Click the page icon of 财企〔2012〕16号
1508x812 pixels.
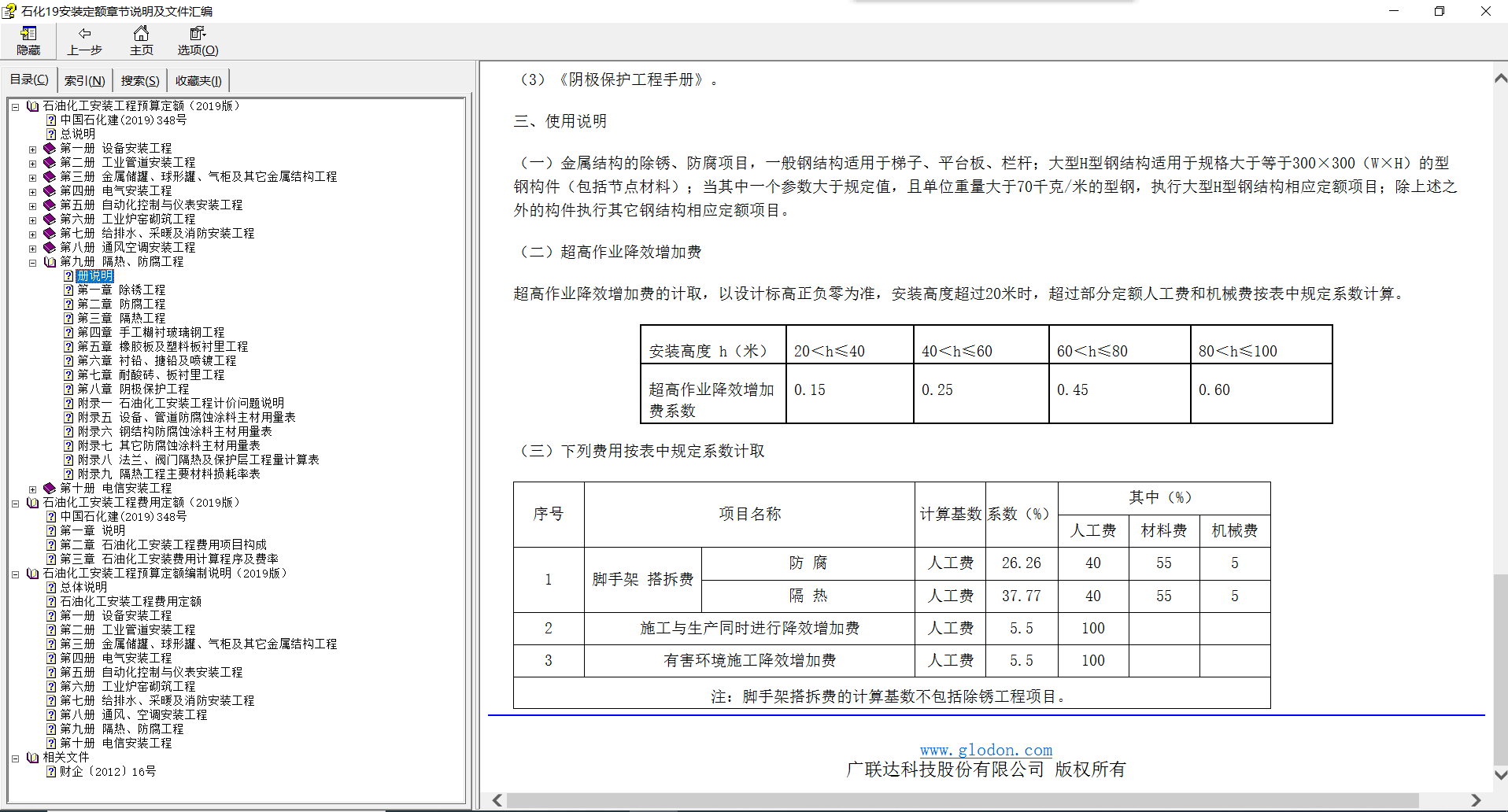tap(51, 771)
